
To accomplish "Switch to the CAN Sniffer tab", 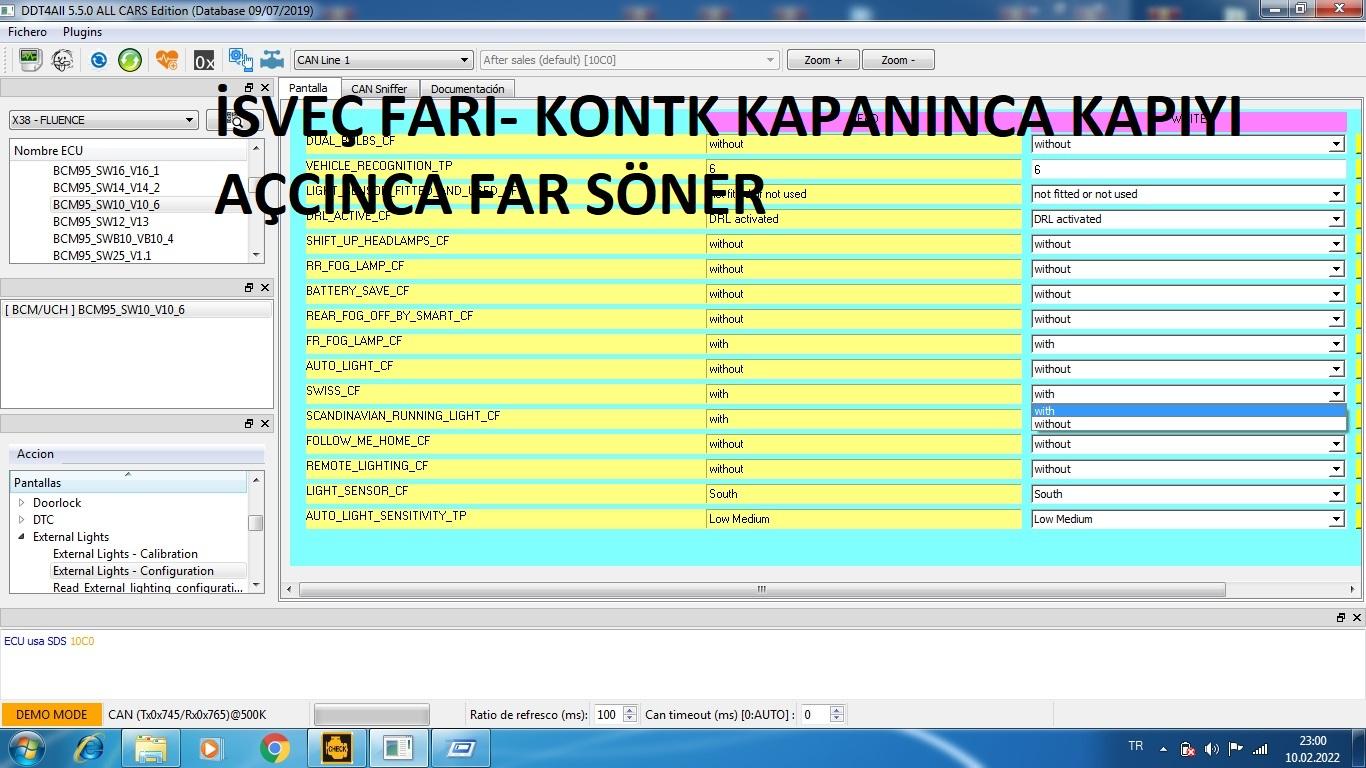I will [379, 89].
